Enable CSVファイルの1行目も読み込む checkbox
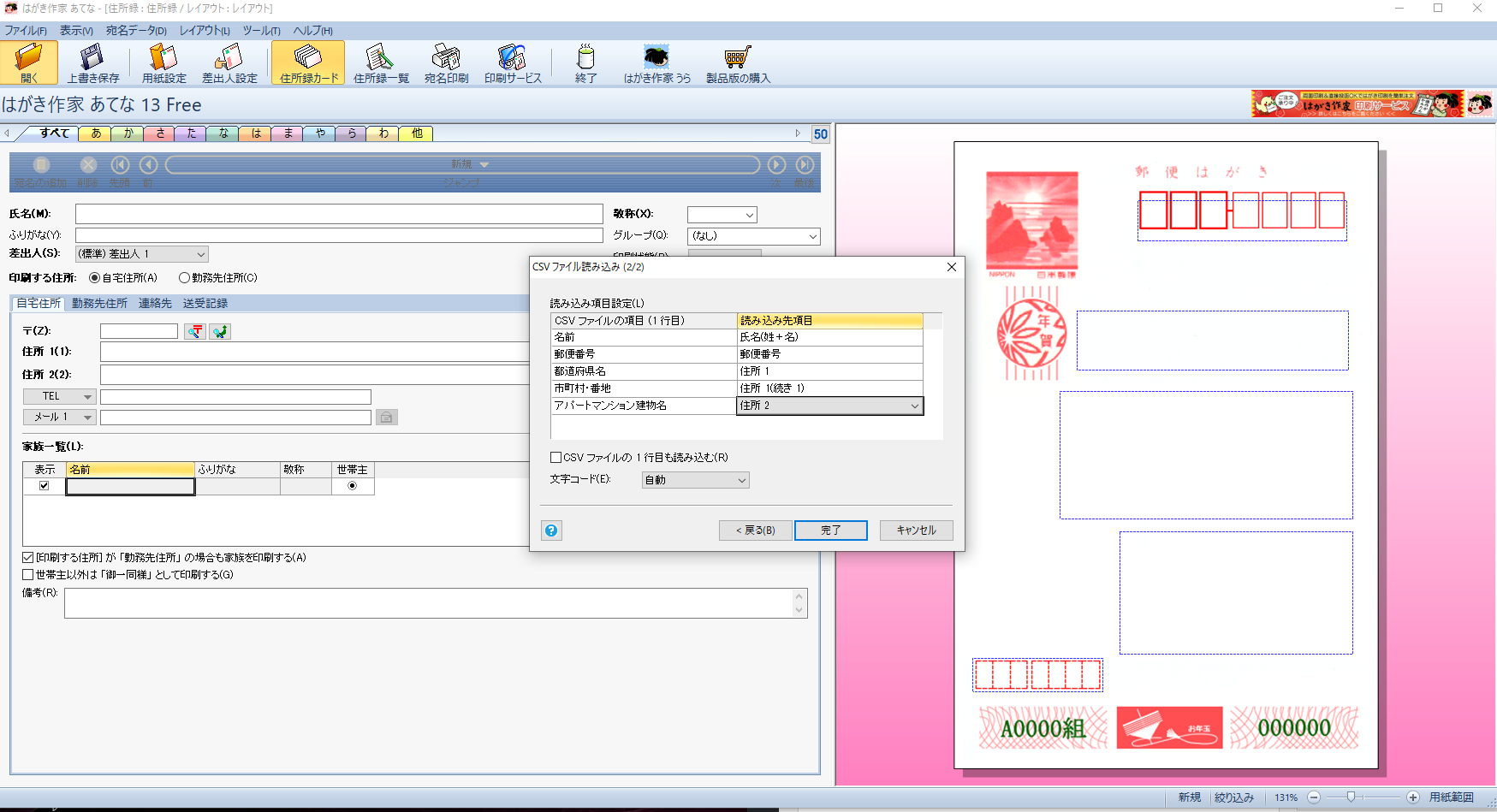 coord(556,458)
